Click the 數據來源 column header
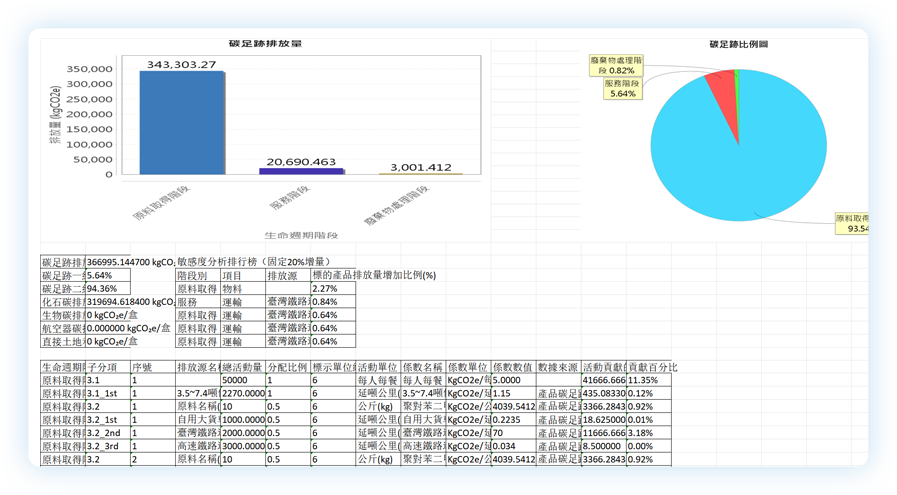897x495 pixels. coord(558,367)
